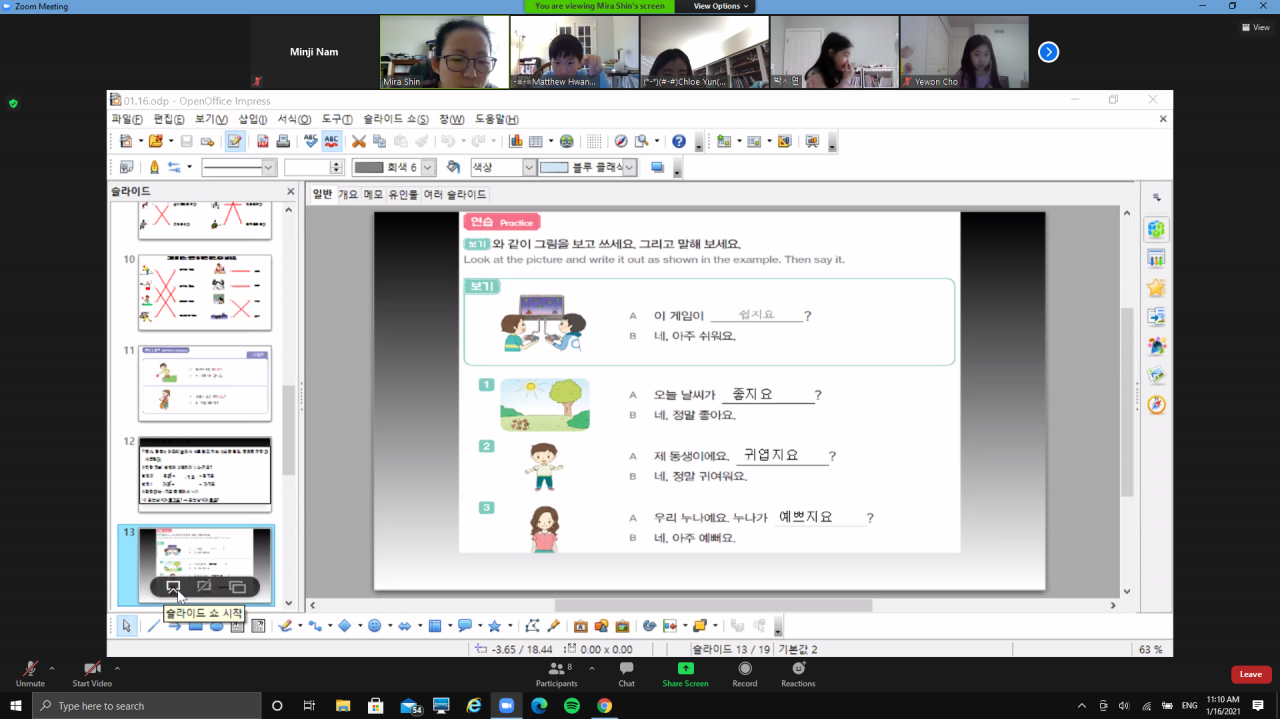Toggle the Shadow icon
Viewport: 1280px width, 719px height.
(657, 167)
